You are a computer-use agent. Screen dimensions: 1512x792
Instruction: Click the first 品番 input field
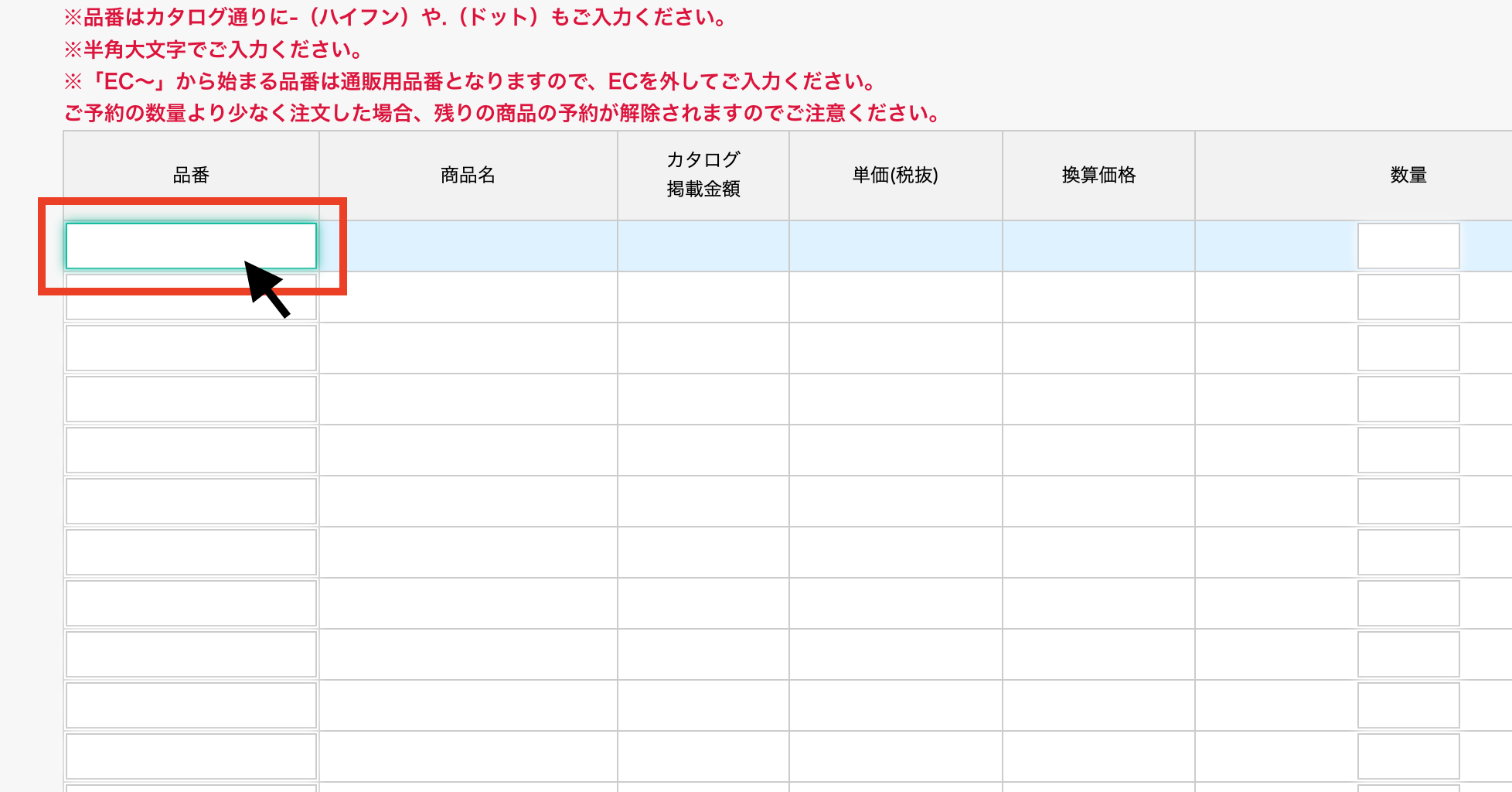pyautogui.click(x=190, y=246)
